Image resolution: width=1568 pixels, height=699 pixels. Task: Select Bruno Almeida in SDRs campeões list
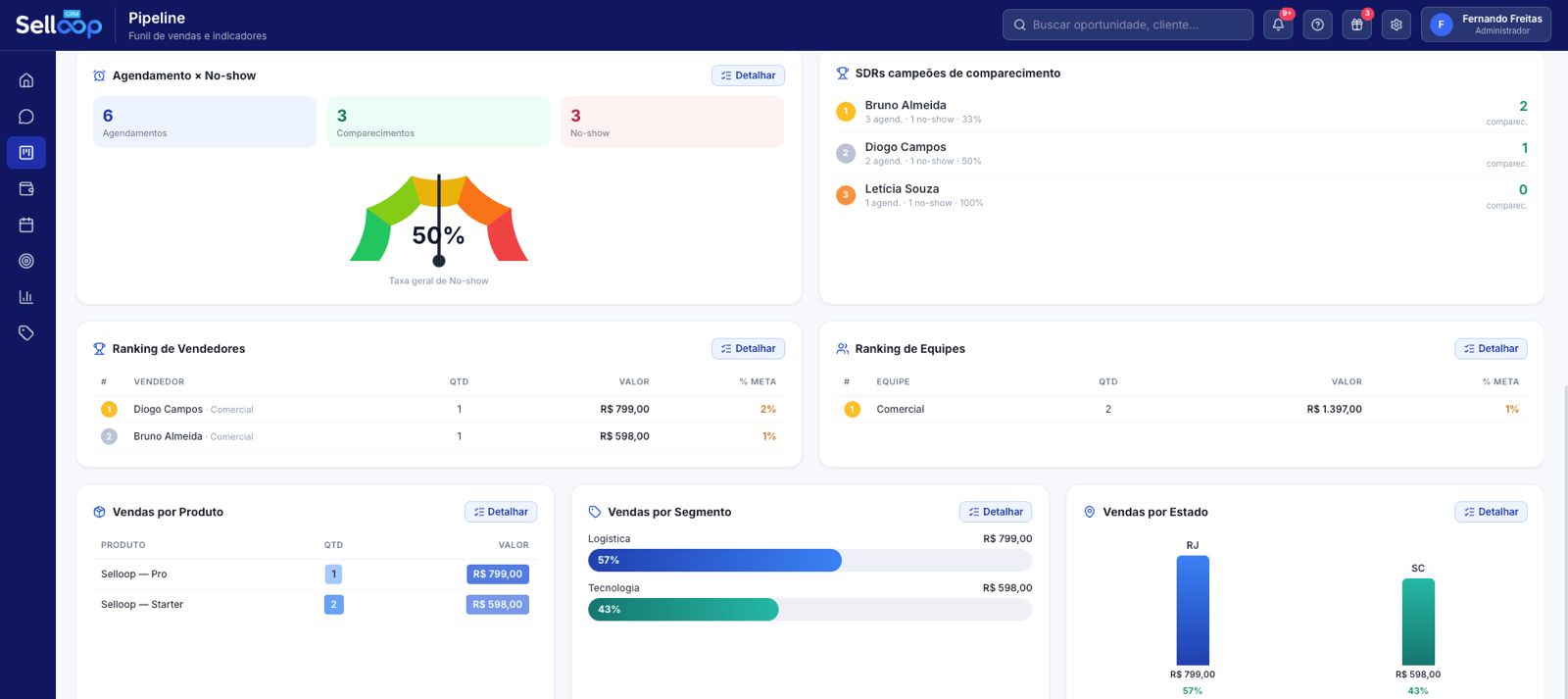[x=1181, y=112]
